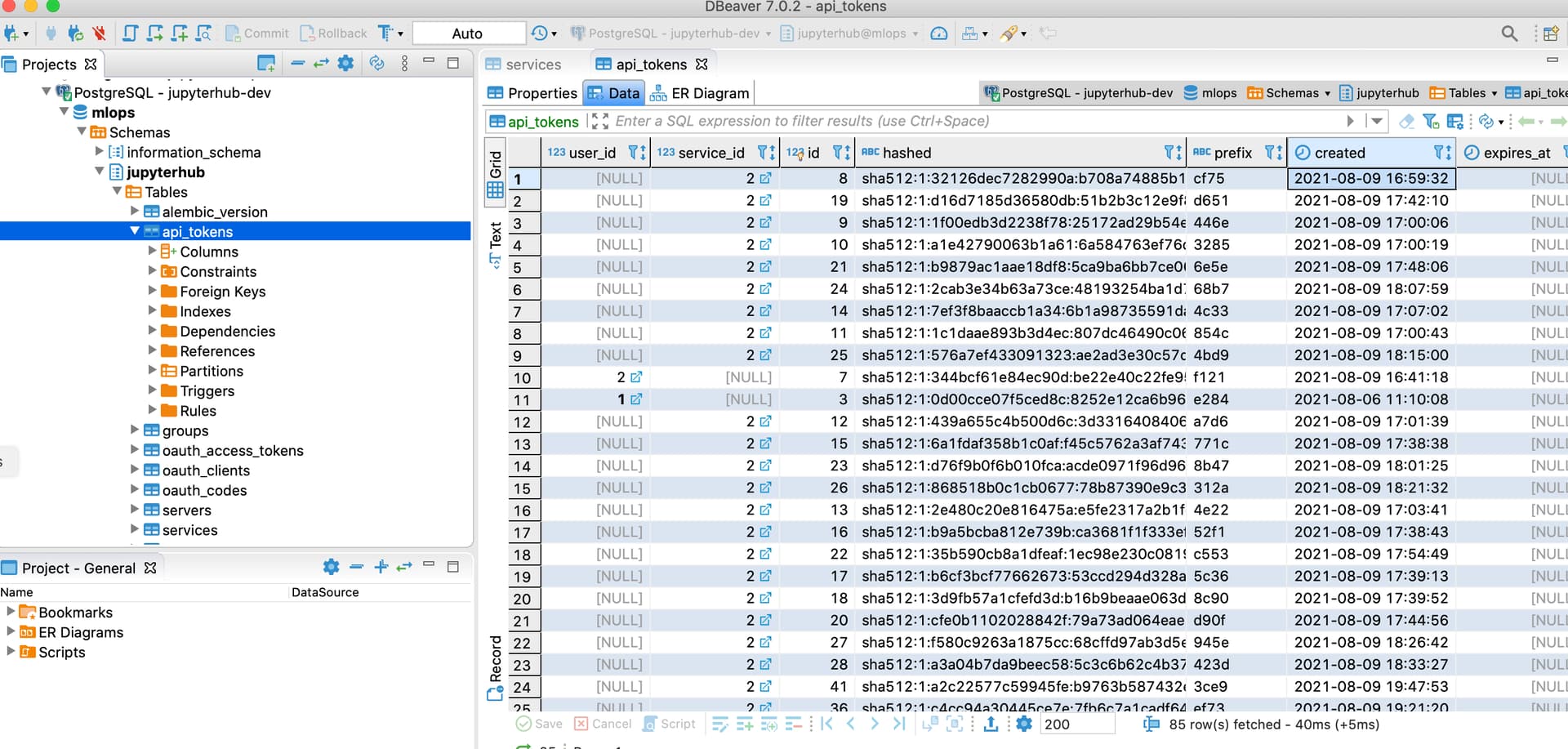This screenshot has width=1568, height=749.
Task: Open perspective icon at toolbar far right
Action: point(1551,33)
